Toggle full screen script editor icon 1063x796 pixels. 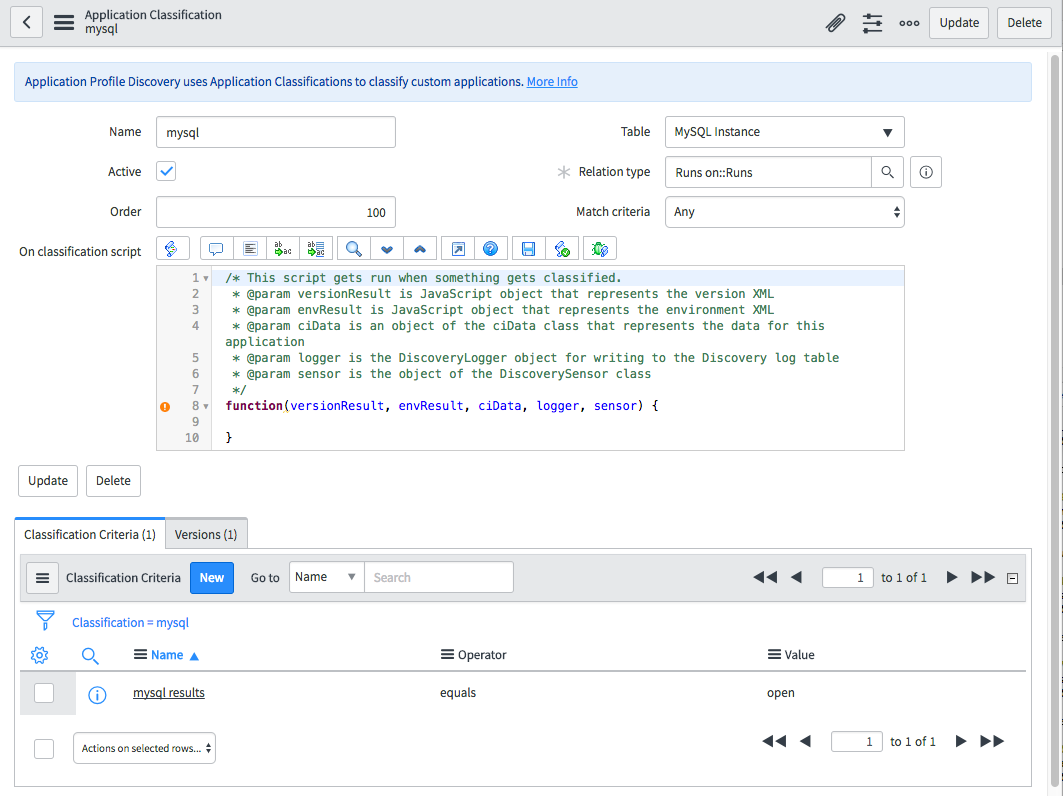pos(458,249)
